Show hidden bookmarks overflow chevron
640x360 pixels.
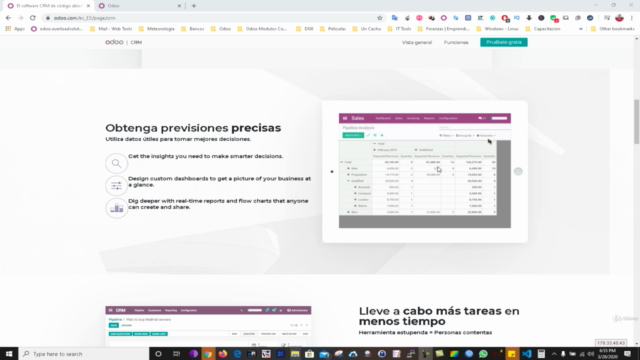(x=580, y=29)
